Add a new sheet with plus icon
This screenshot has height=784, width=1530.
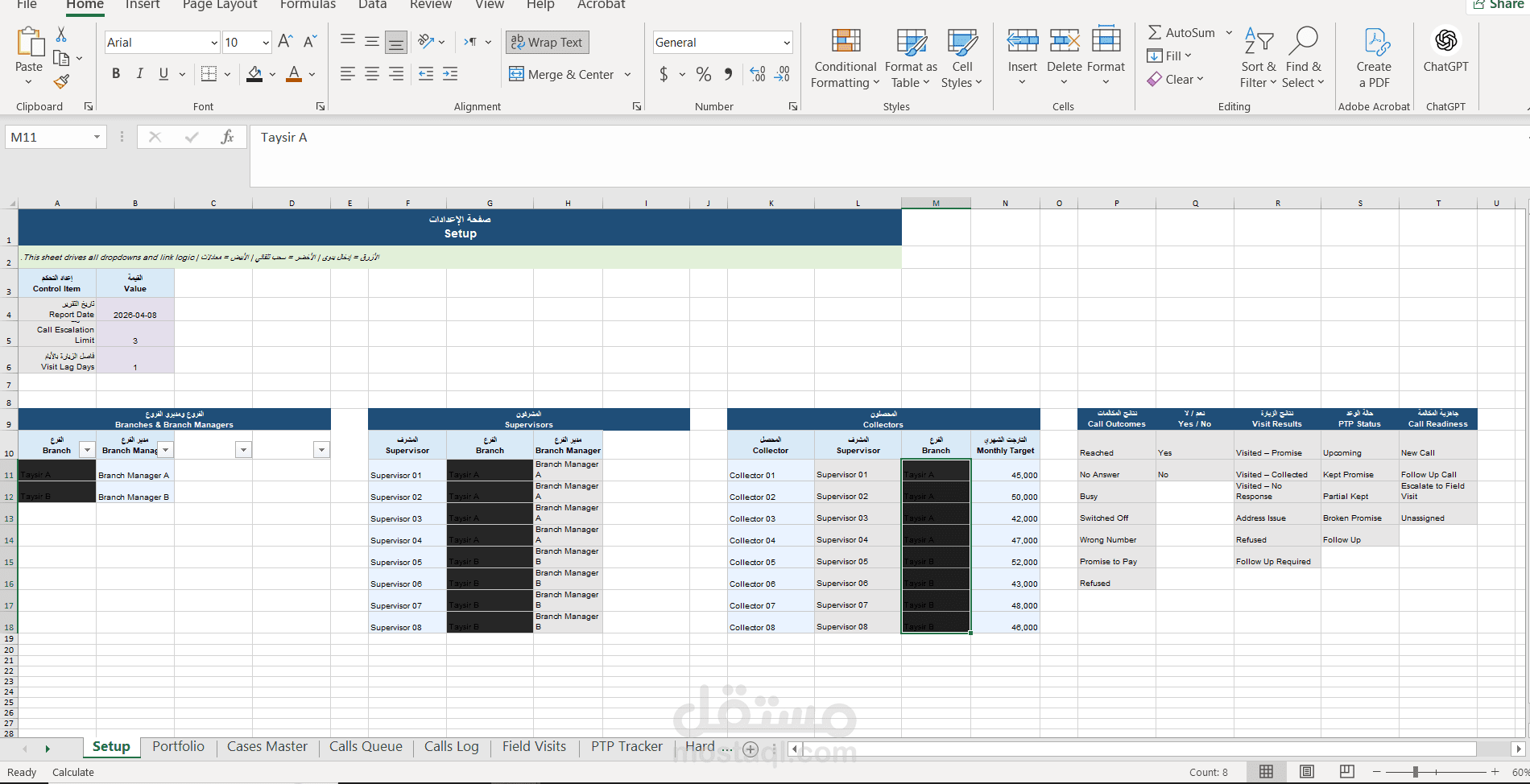(x=751, y=749)
